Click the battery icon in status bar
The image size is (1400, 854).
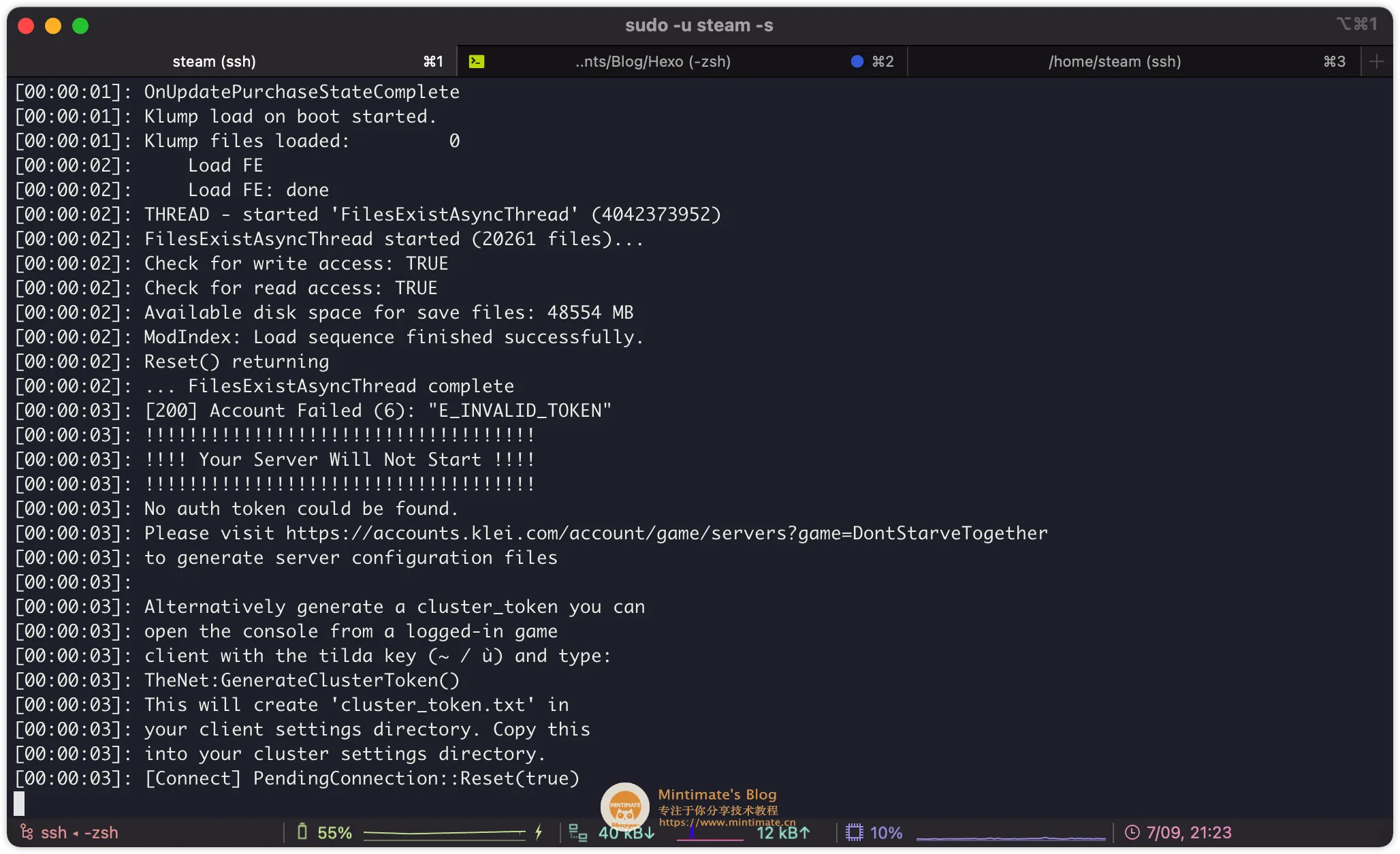pyautogui.click(x=302, y=832)
